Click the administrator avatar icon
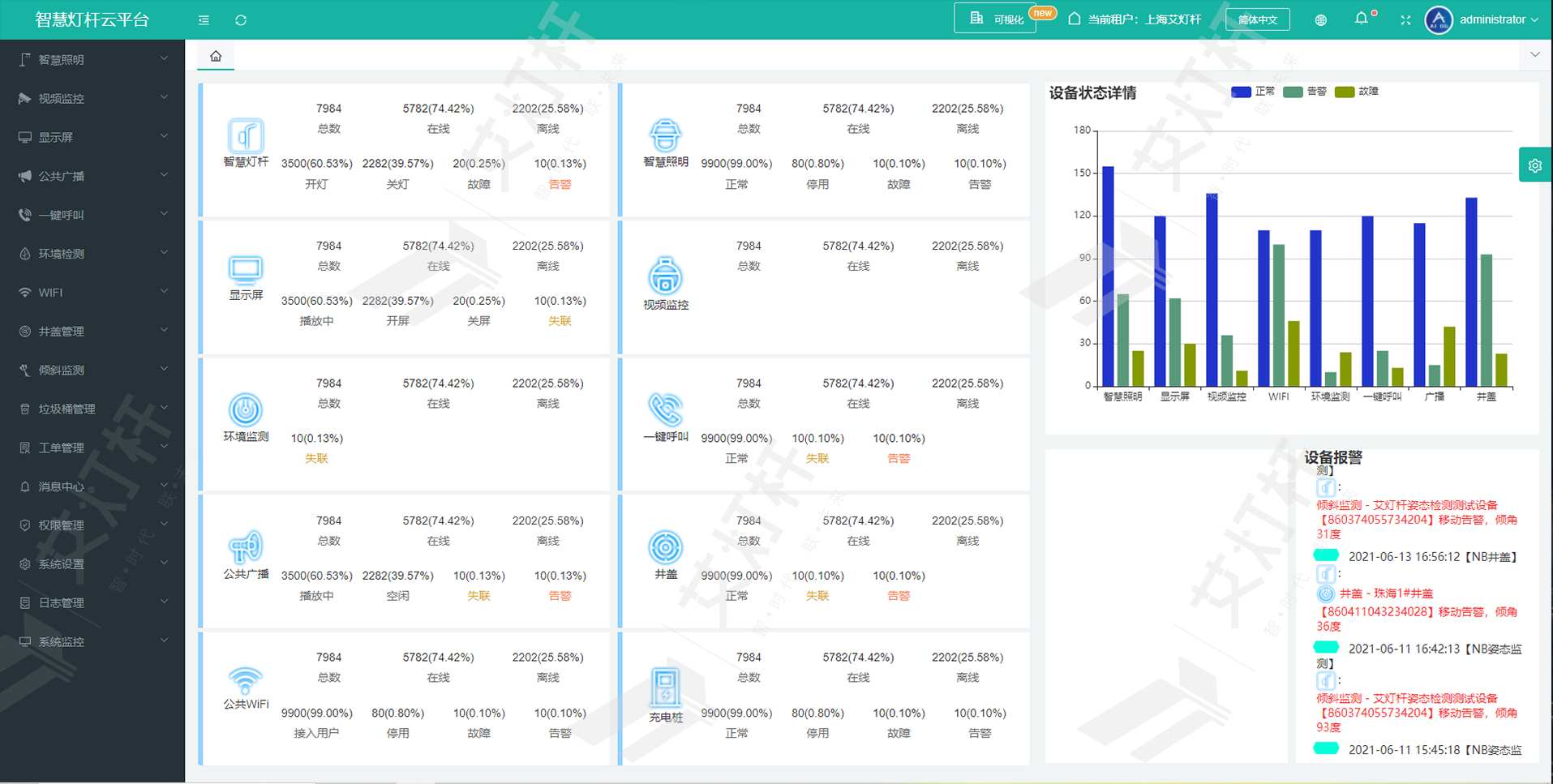Viewport: 1553px width, 784px height. 1439,20
